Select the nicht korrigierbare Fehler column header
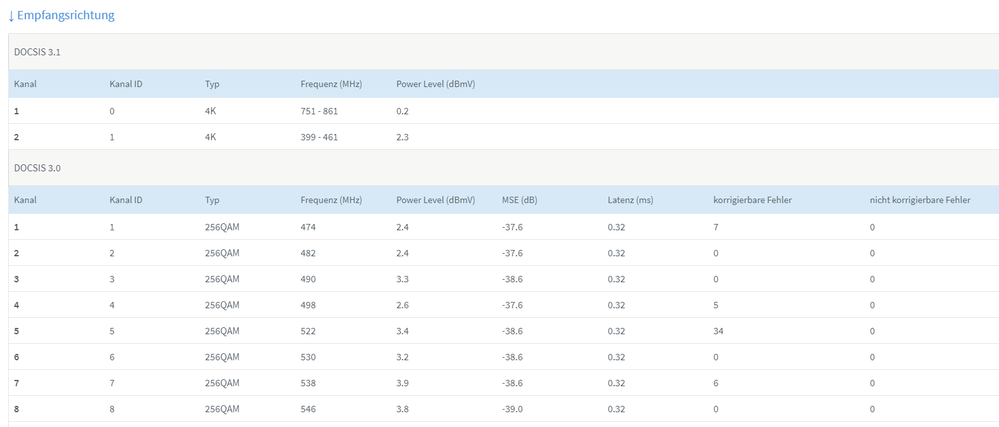The width and height of the screenshot is (999, 427). (x=919, y=200)
